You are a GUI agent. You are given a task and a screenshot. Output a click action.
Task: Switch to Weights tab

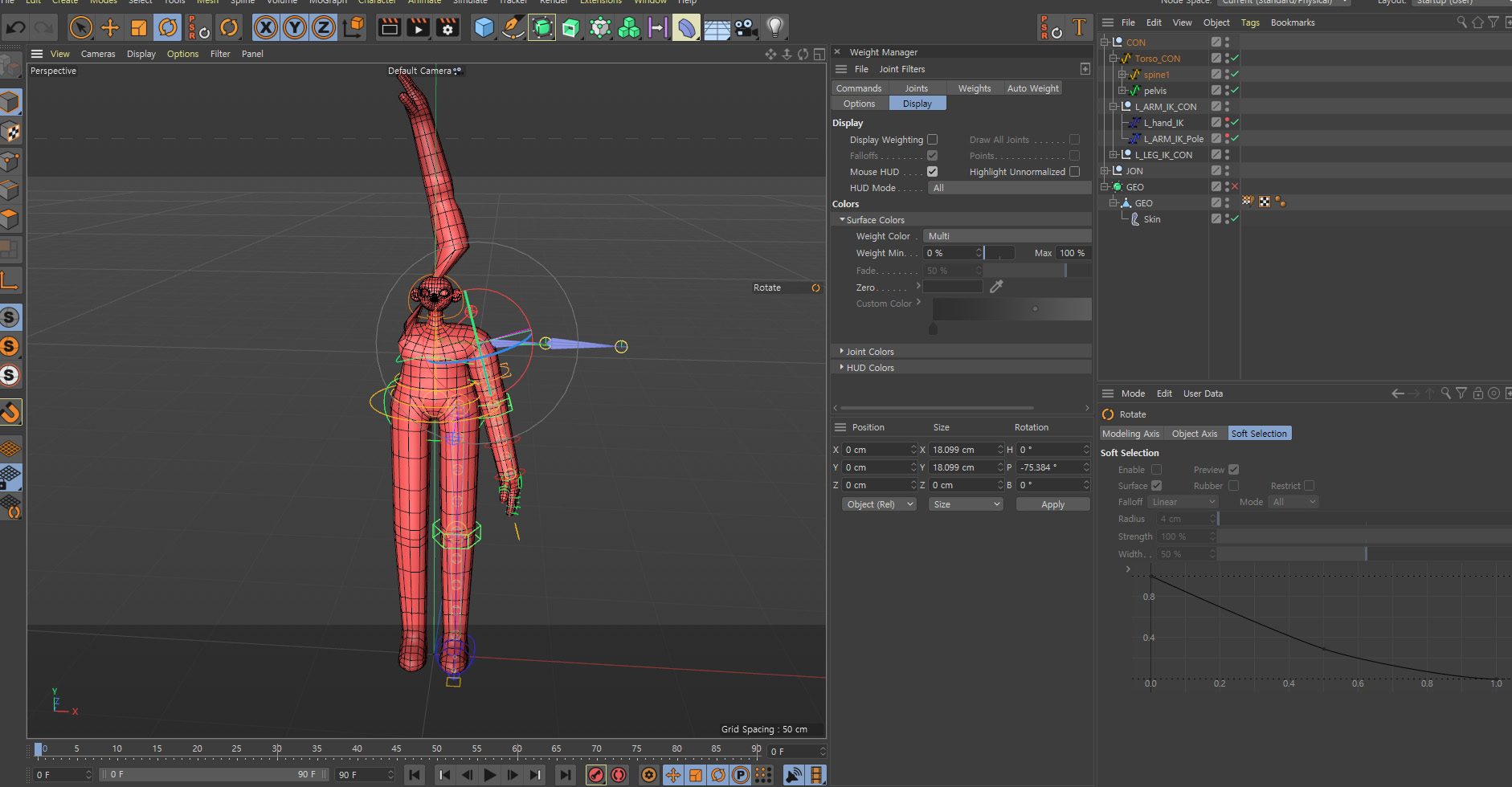[x=975, y=88]
